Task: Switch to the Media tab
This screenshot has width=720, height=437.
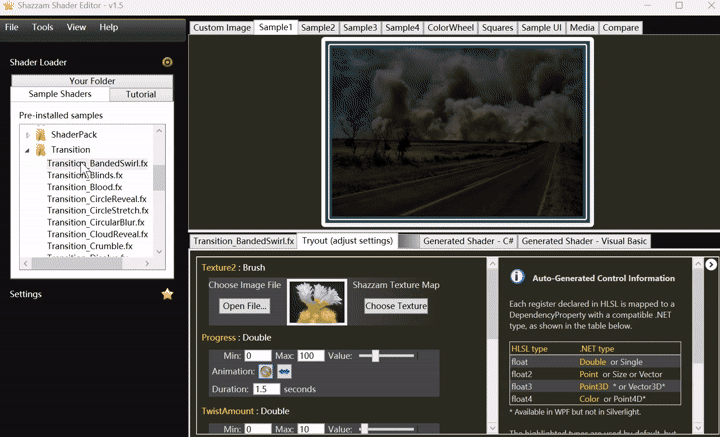Action: click(582, 28)
